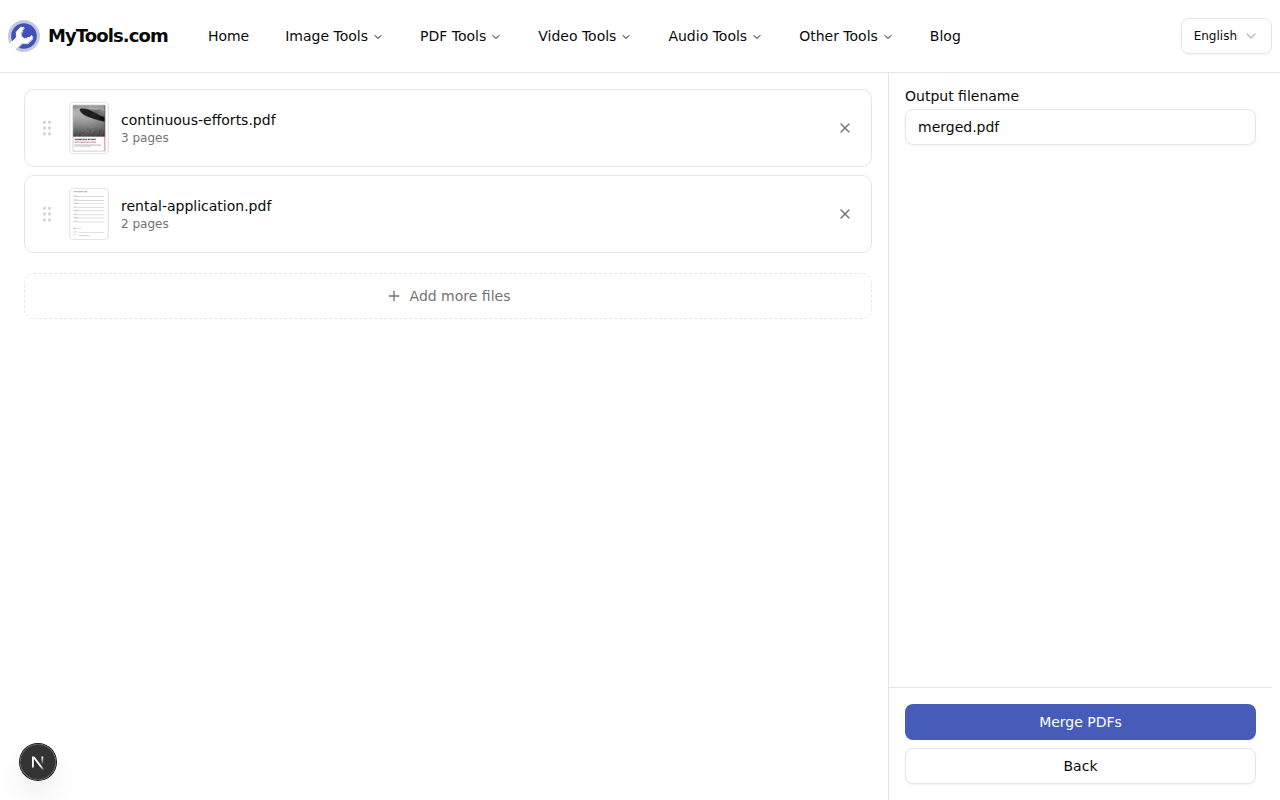1280x800 pixels.
Task: Remove rental-application.pdf using its X icon
Action: click(x=844, y=214)
